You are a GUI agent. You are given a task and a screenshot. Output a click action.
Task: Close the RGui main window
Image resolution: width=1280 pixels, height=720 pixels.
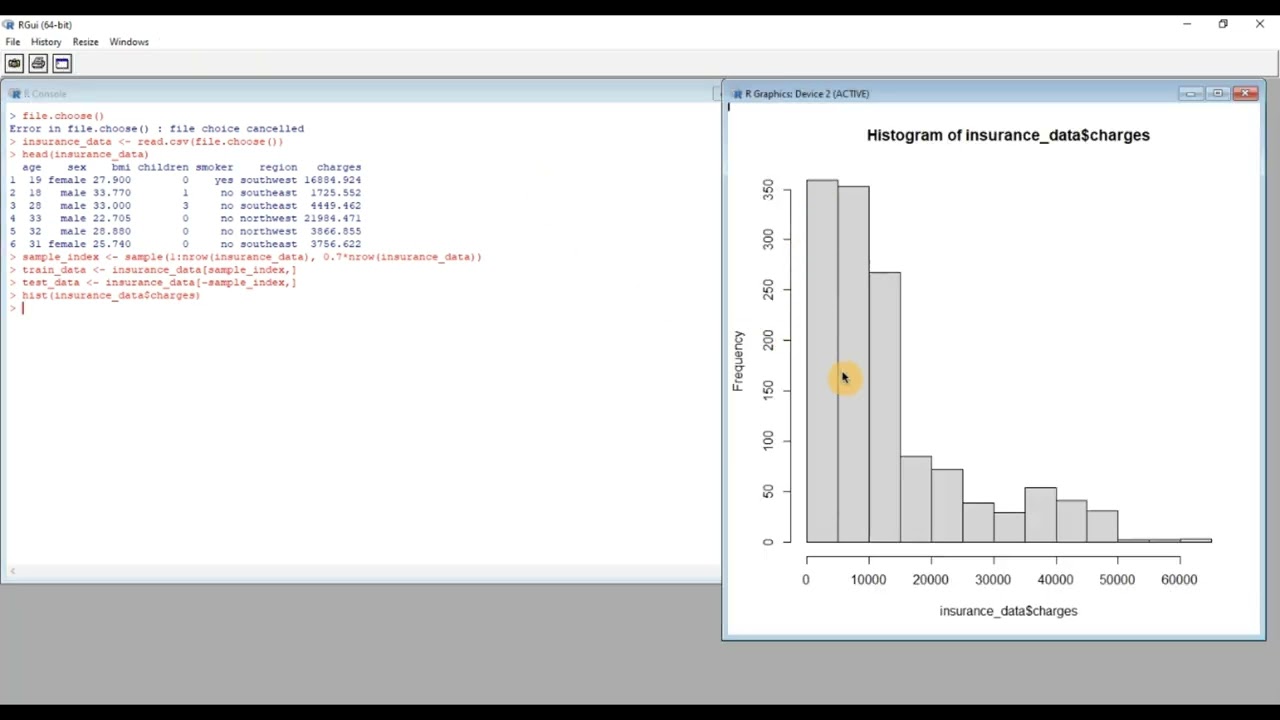coord(1260,24)
